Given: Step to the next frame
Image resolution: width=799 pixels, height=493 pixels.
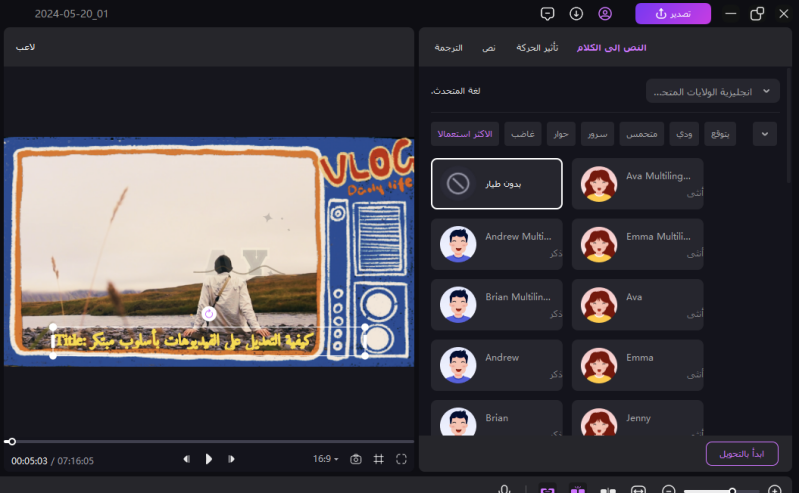Looking at the screenshot, I should pos(232,459).
